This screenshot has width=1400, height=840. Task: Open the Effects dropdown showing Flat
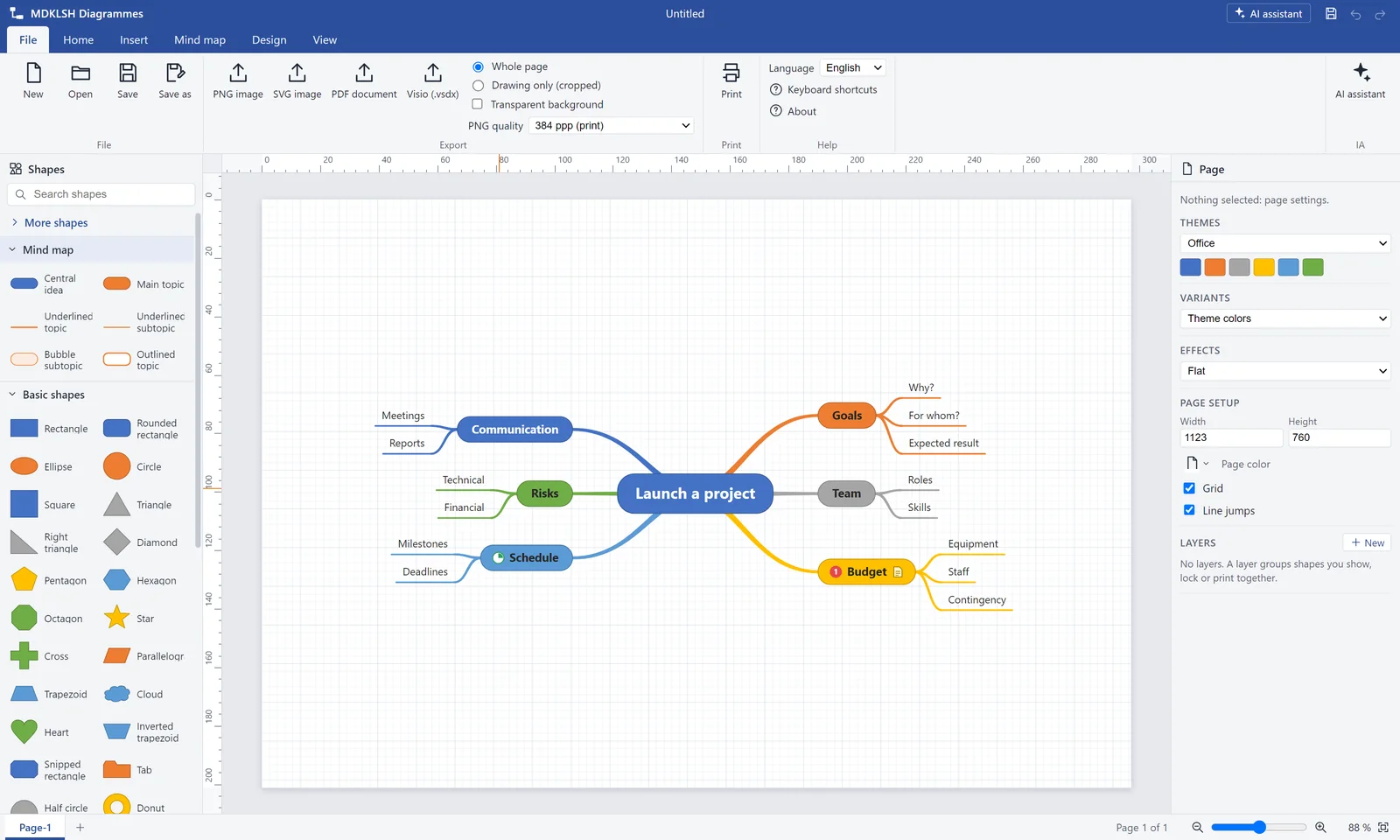pos(1284,371)
